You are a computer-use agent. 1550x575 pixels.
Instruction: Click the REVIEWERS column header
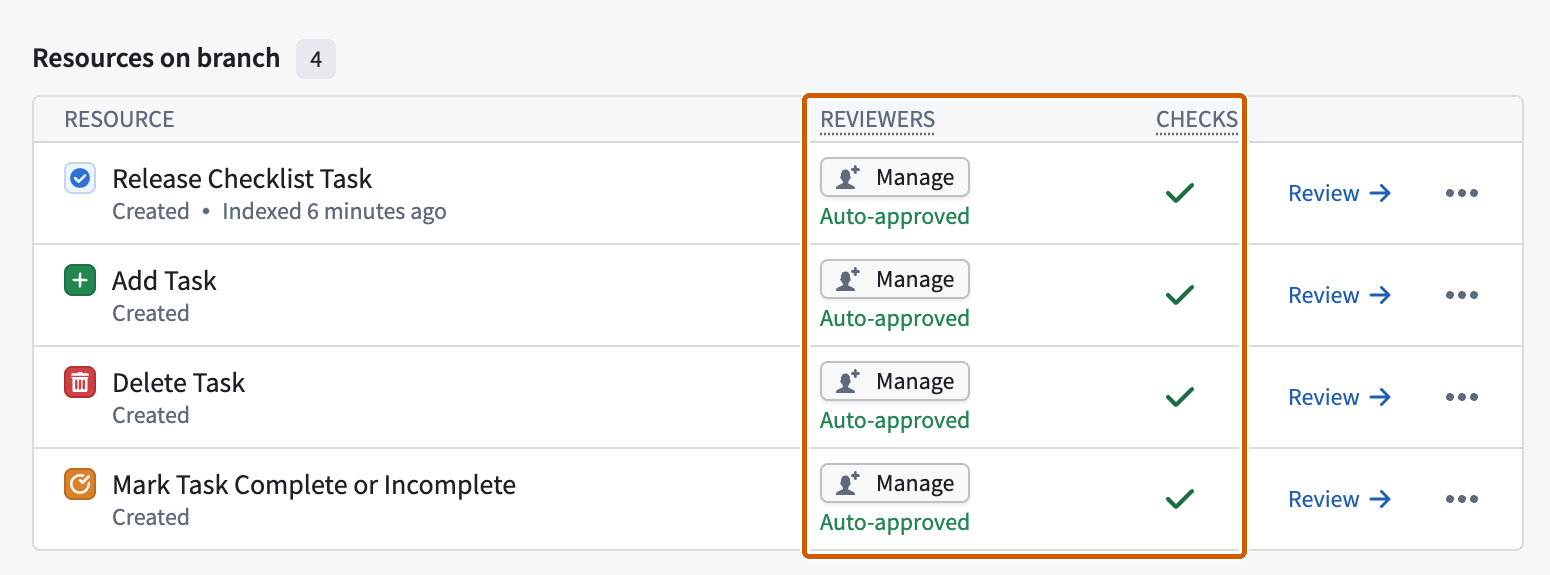(877, 120)
